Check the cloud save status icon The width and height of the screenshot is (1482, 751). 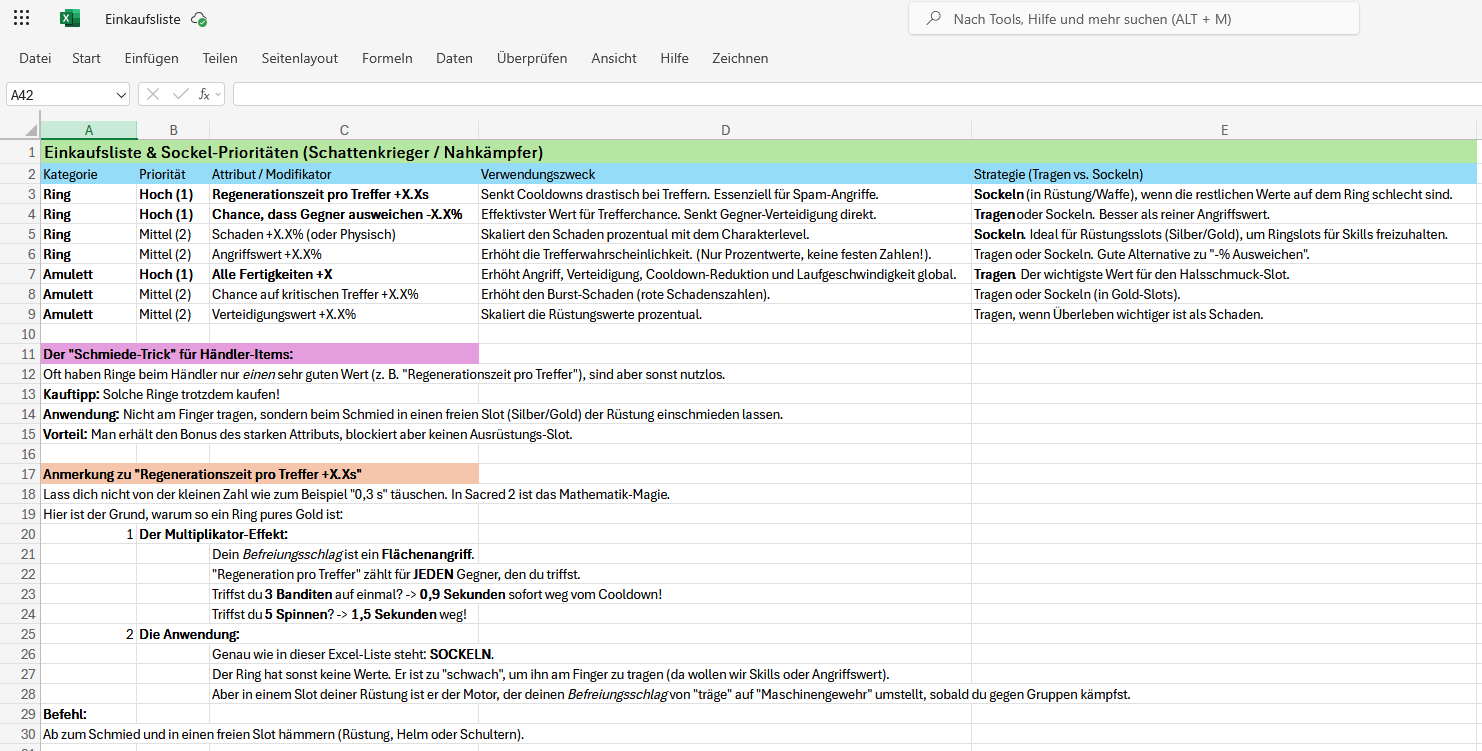point(199,19)
